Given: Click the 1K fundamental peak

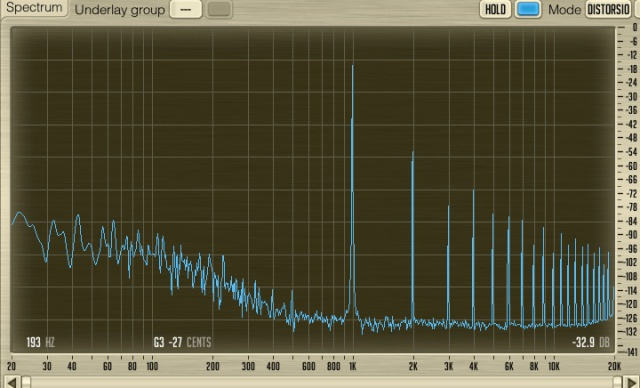Looking at the screenshot, I should click(x=353, y=65).
